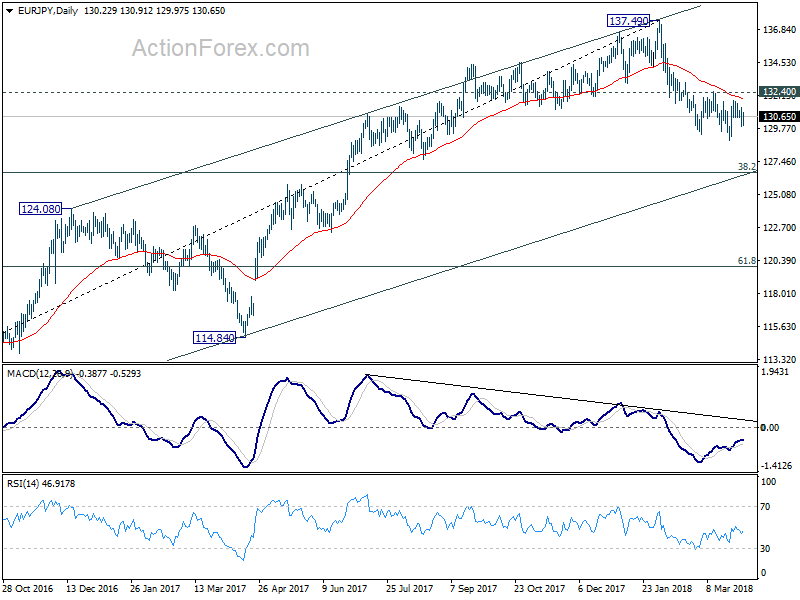The image size is (800, 600).
Task: Select the MACD -1.4126 scale value
Action: click(776, 465)
